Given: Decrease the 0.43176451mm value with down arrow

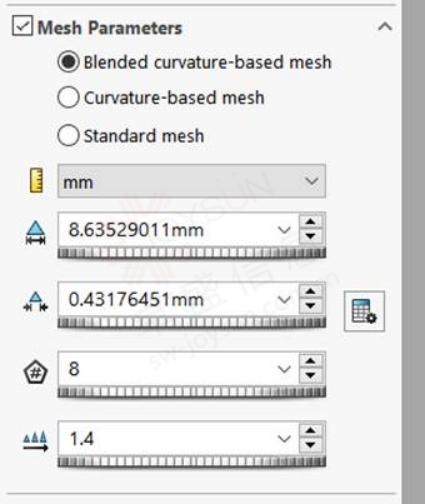Looking at the screenshot, I should (x=311, y=306).
